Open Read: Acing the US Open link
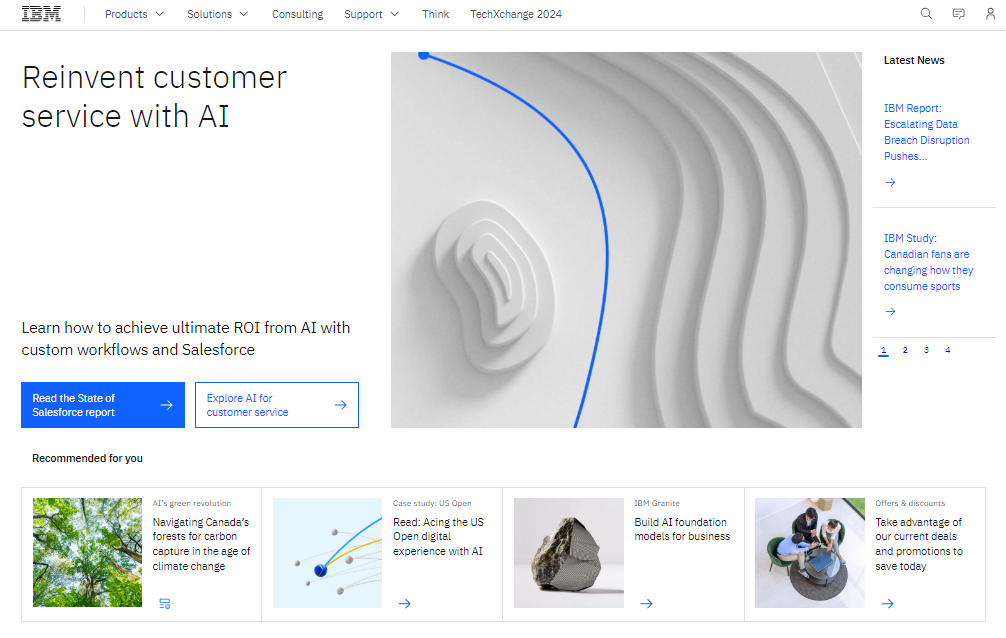The width and height of the screenshot is (1006, 638). click(438, 537)
